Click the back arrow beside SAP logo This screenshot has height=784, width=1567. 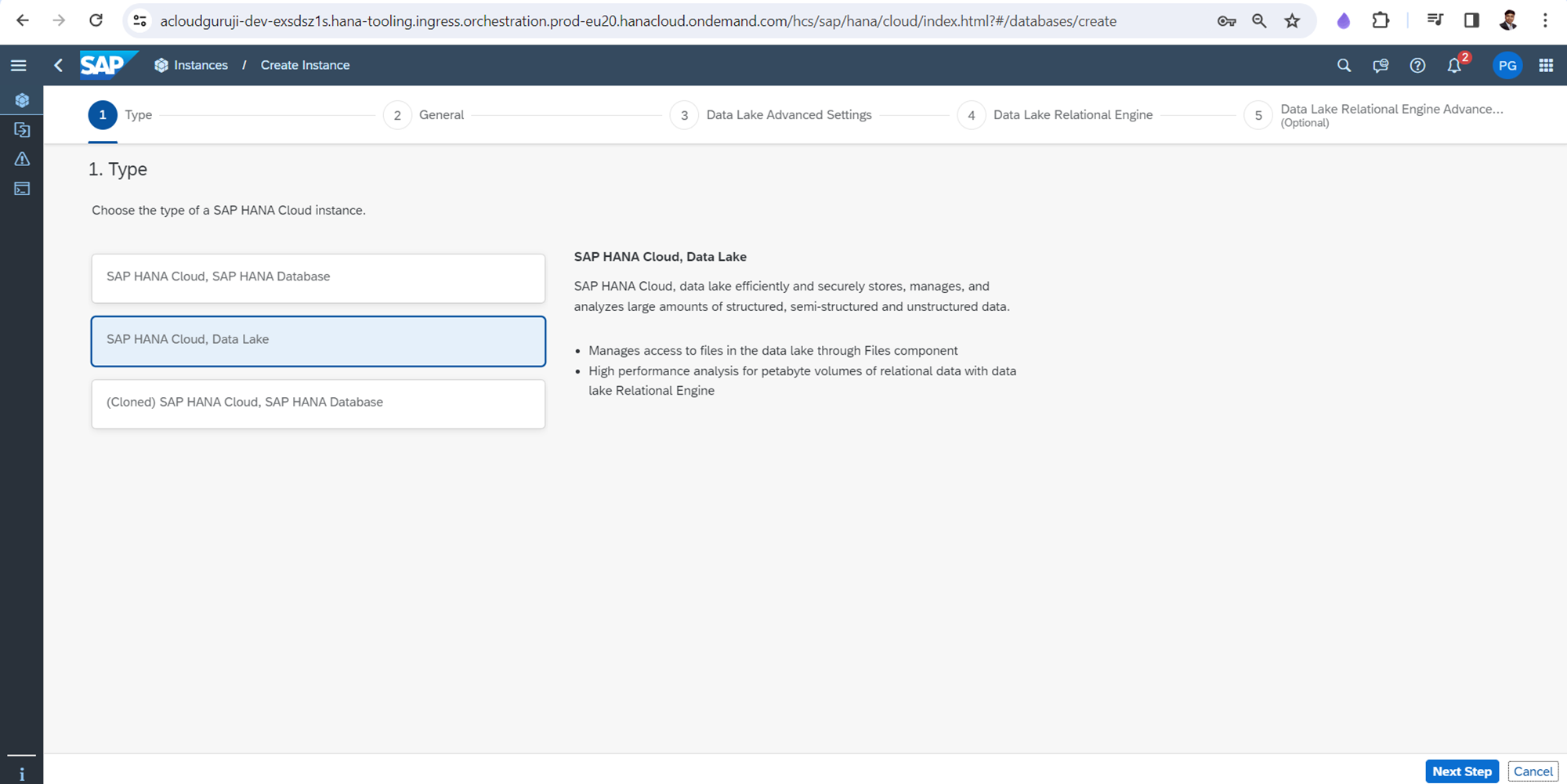(59, 66)
